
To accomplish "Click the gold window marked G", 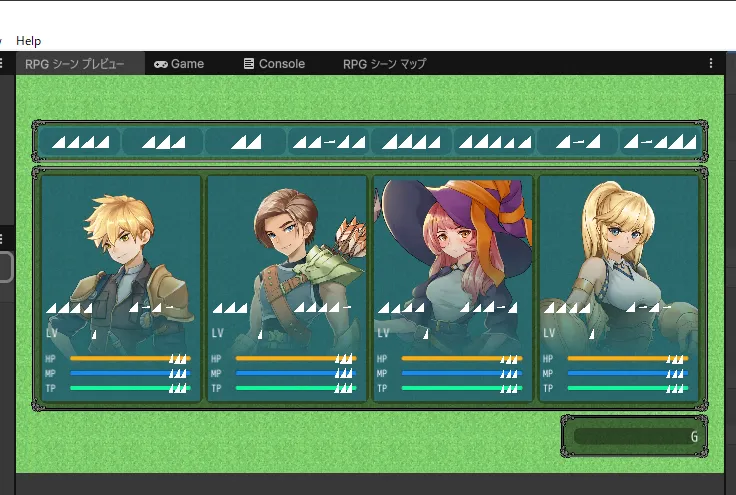I will [x=635, y=436].
